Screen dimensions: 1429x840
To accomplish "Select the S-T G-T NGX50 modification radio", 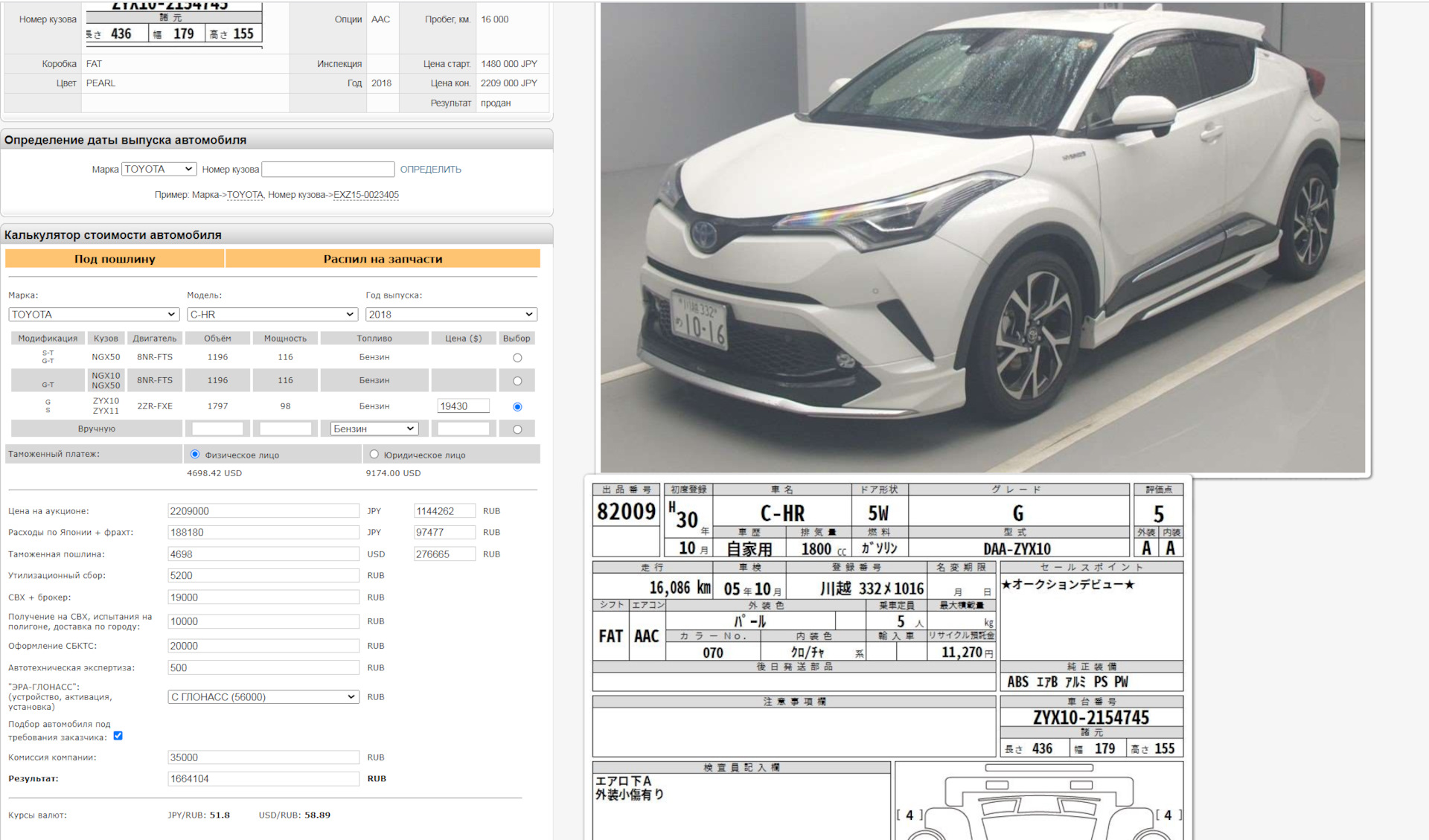I will coord(517,358).
